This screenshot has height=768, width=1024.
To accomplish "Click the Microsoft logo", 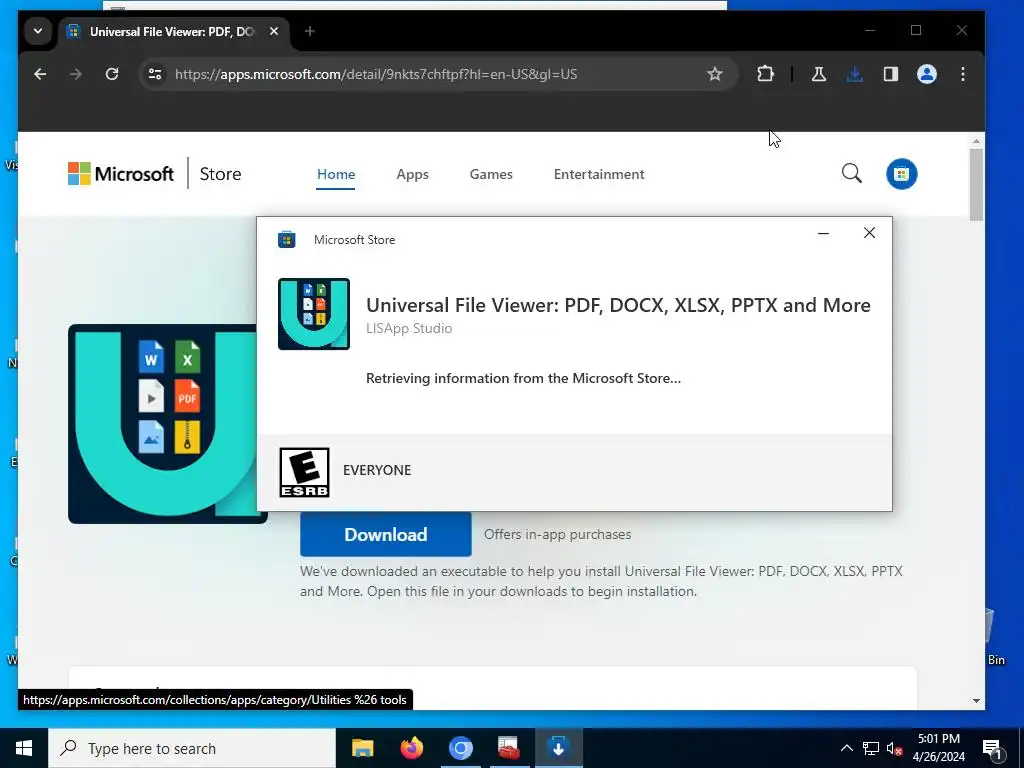I will coord(121,174).
